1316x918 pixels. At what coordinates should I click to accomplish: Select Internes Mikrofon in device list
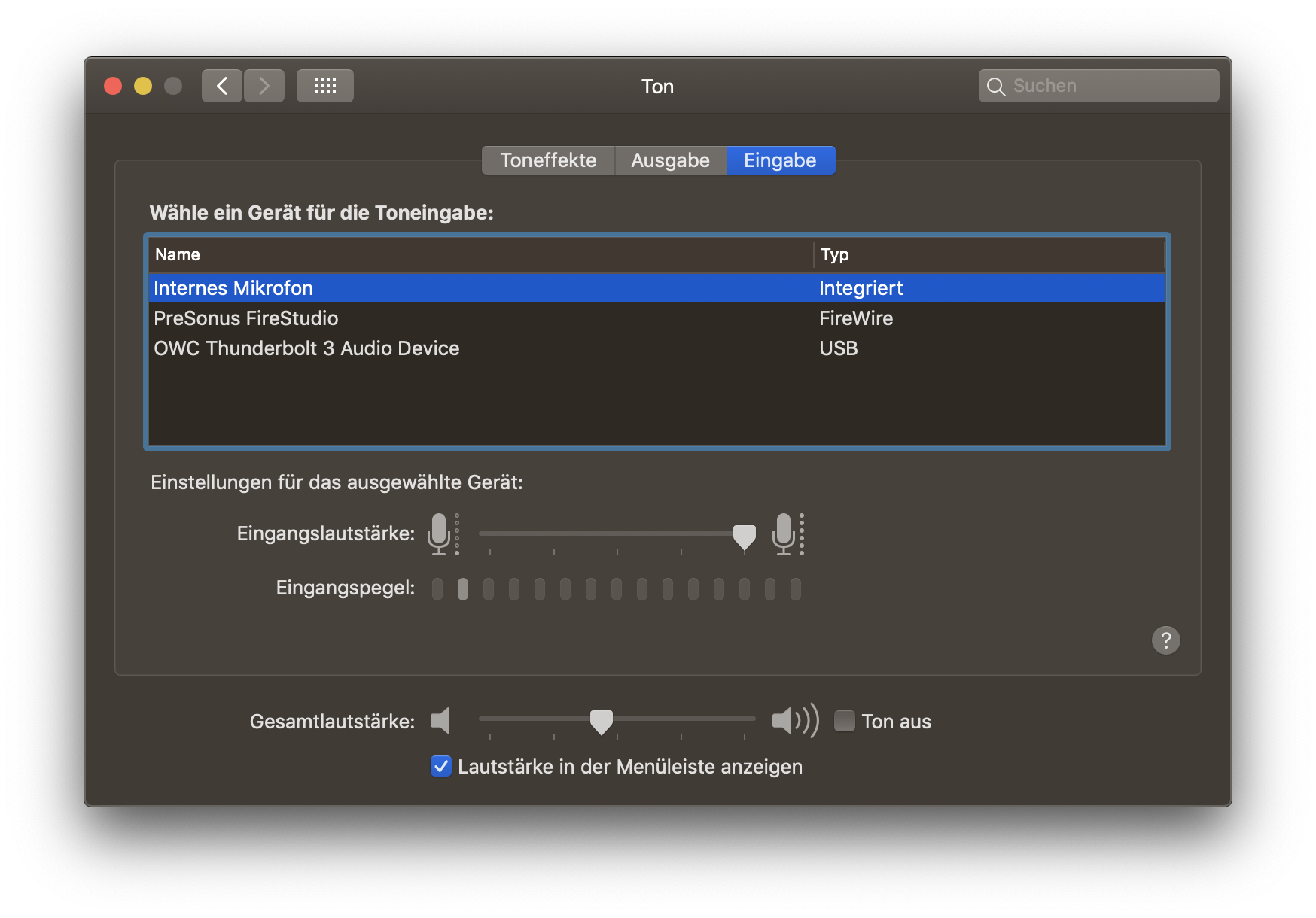tap(233, 288)
